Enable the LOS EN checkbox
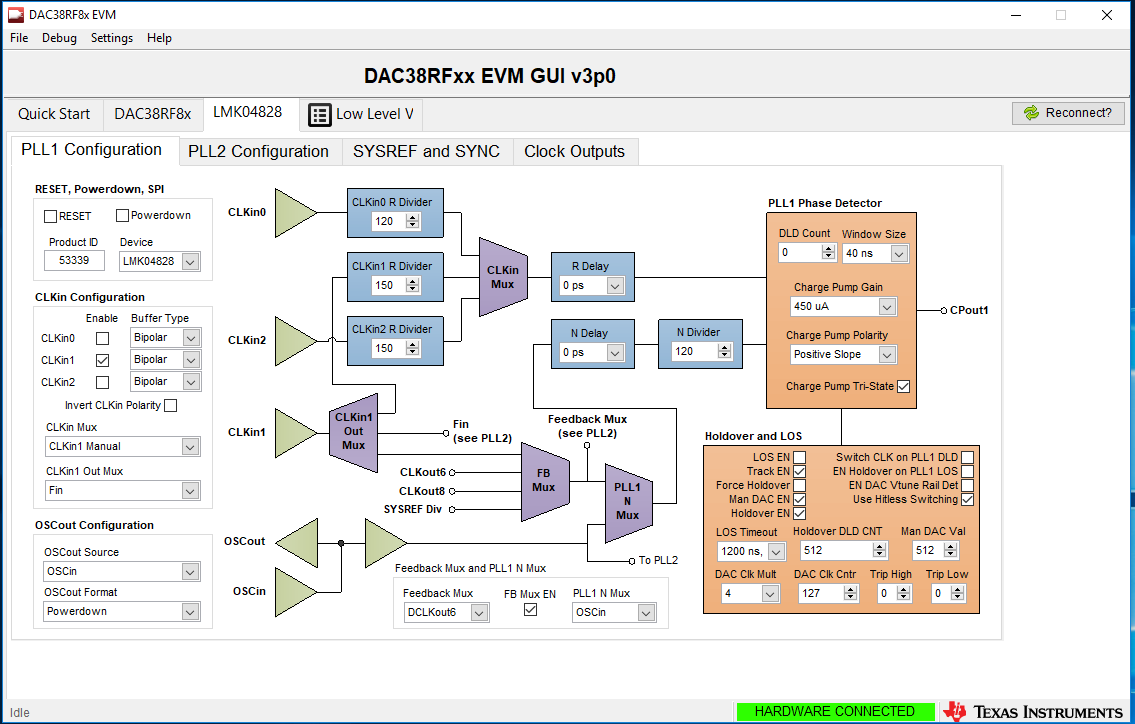 [x=799, y=458]
